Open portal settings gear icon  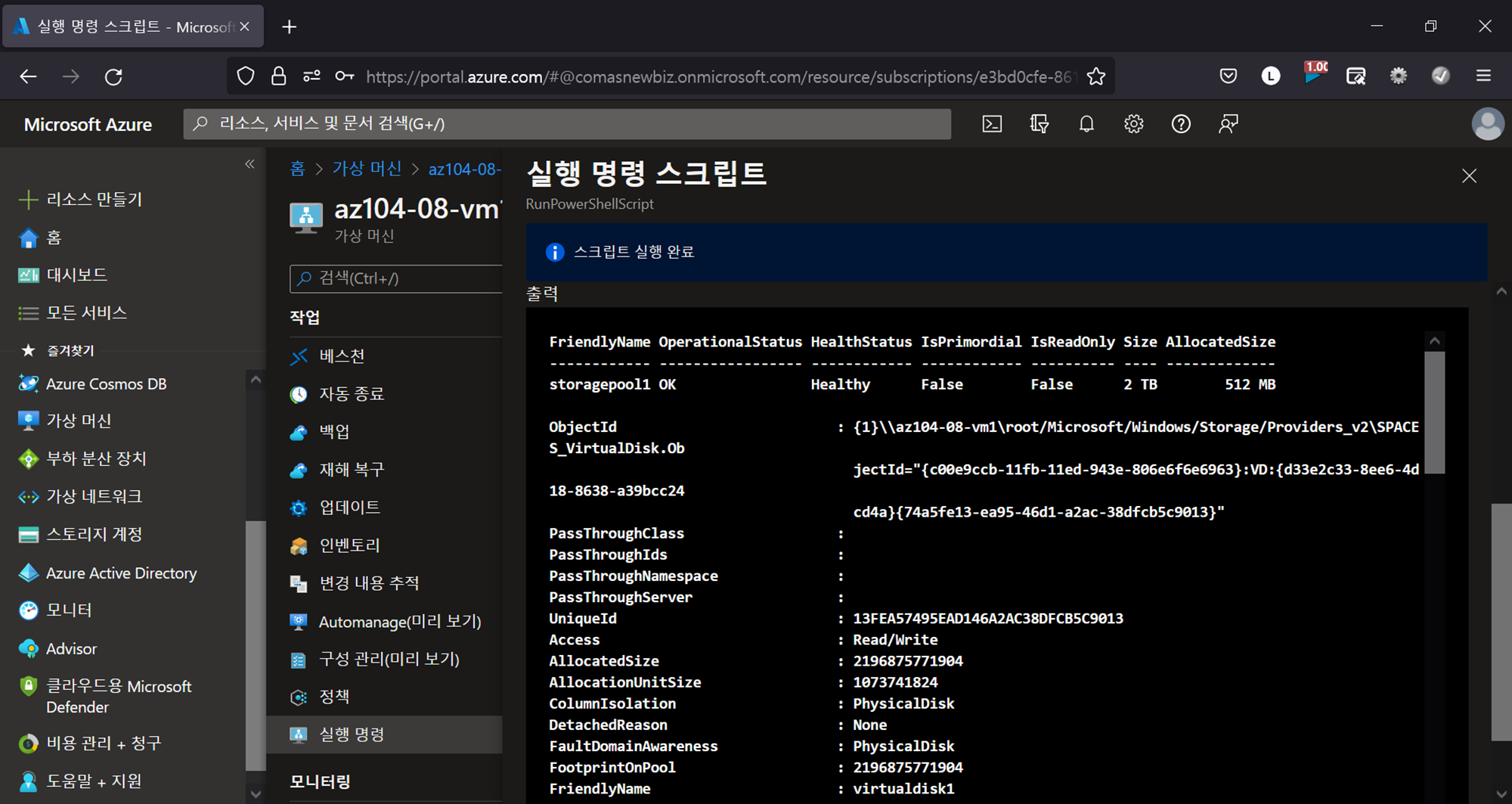1133,124
